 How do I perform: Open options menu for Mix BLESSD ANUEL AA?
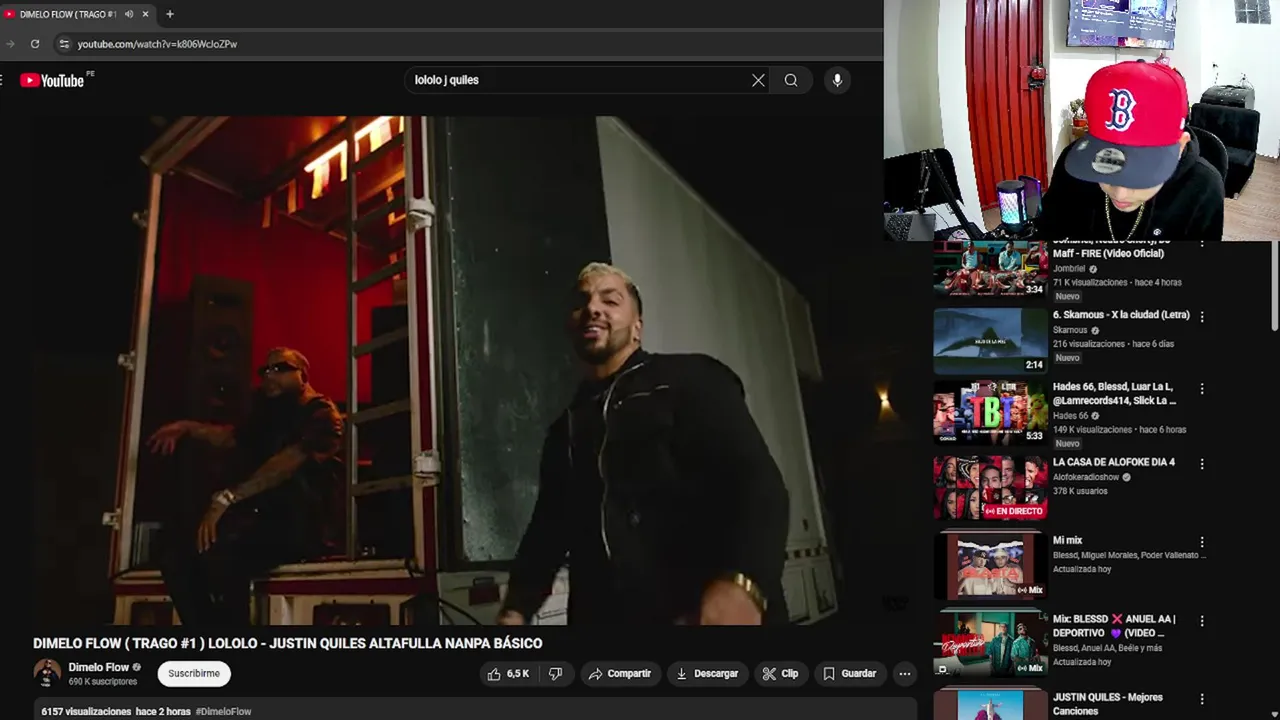(x=1202, y=621)
